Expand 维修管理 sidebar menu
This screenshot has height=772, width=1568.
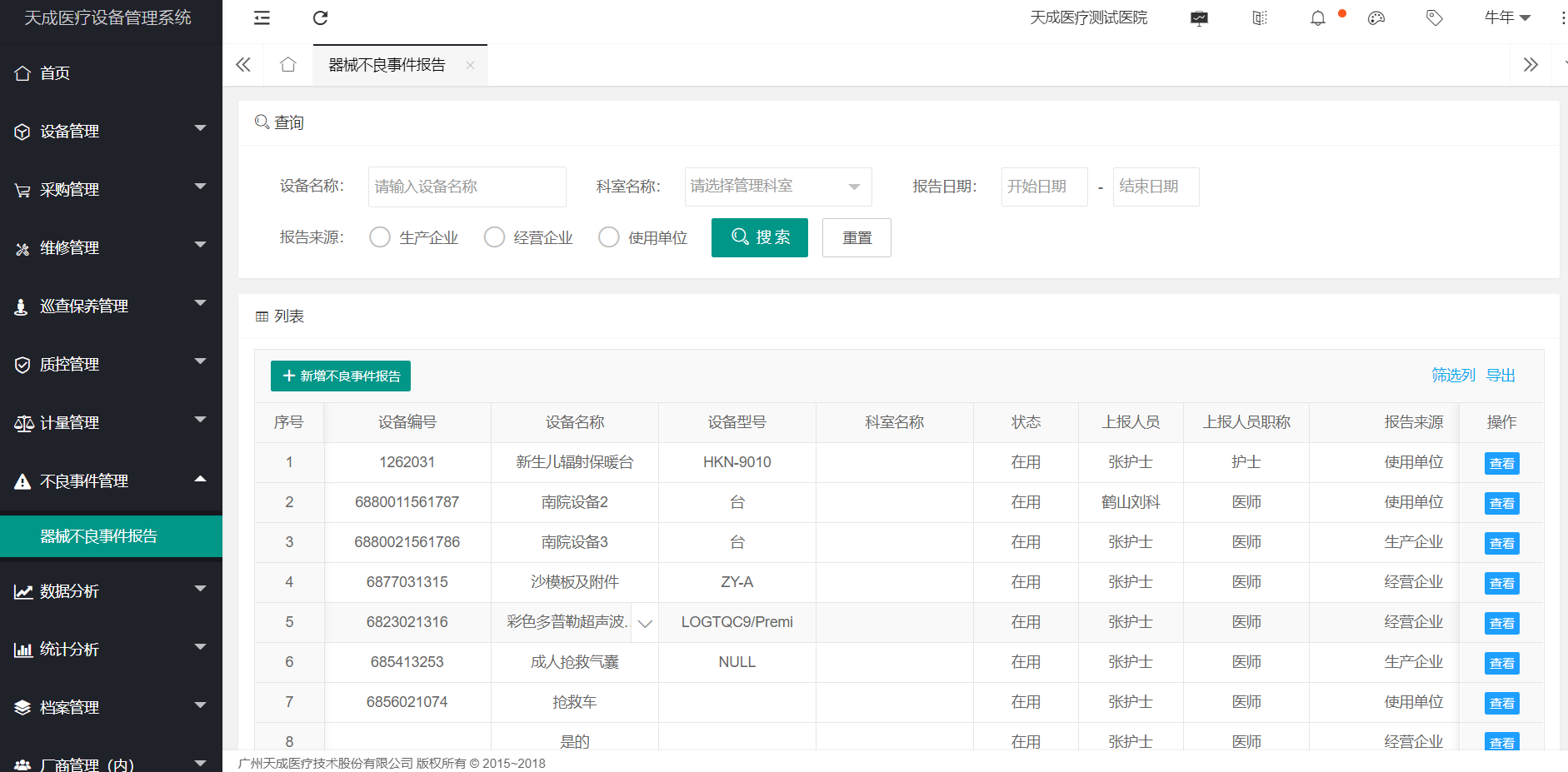[x=111, y=248]
